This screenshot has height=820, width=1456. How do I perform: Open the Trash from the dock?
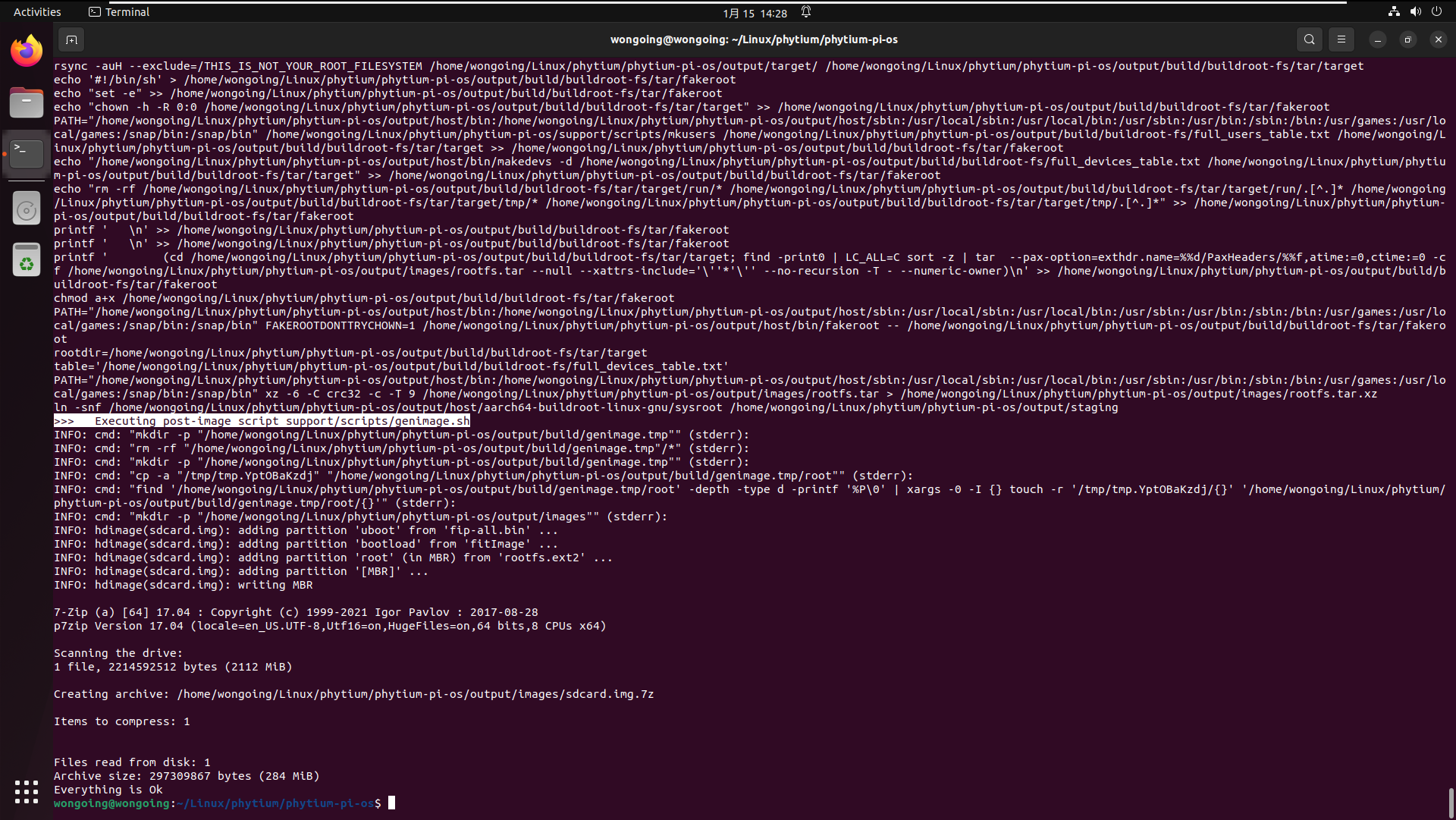click(27, 260)
